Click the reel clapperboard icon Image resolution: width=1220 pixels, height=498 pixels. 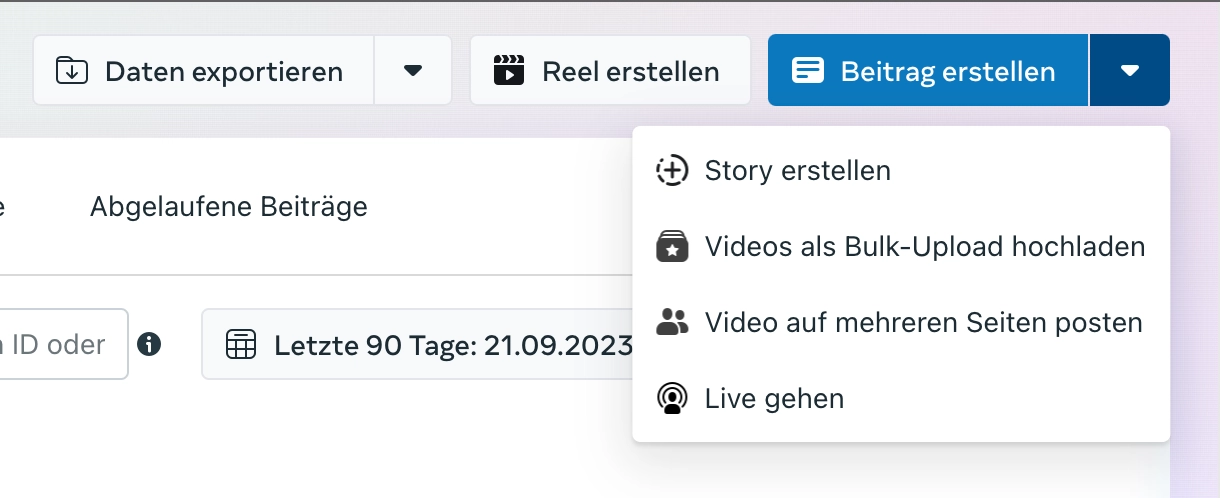509,71
